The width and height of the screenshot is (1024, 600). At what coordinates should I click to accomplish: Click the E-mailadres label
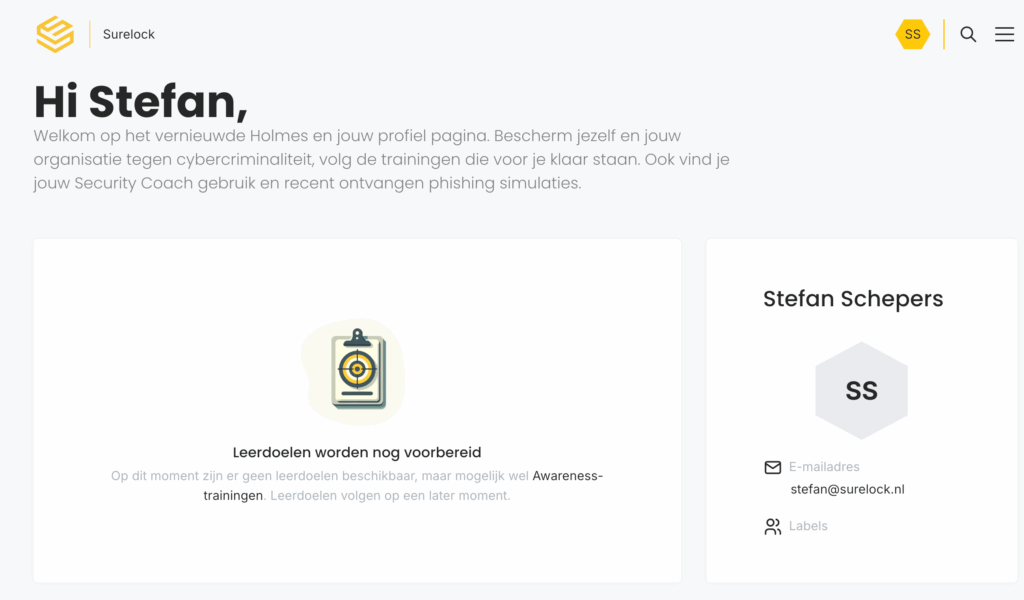pyautogui.click(x=824, y=467)
